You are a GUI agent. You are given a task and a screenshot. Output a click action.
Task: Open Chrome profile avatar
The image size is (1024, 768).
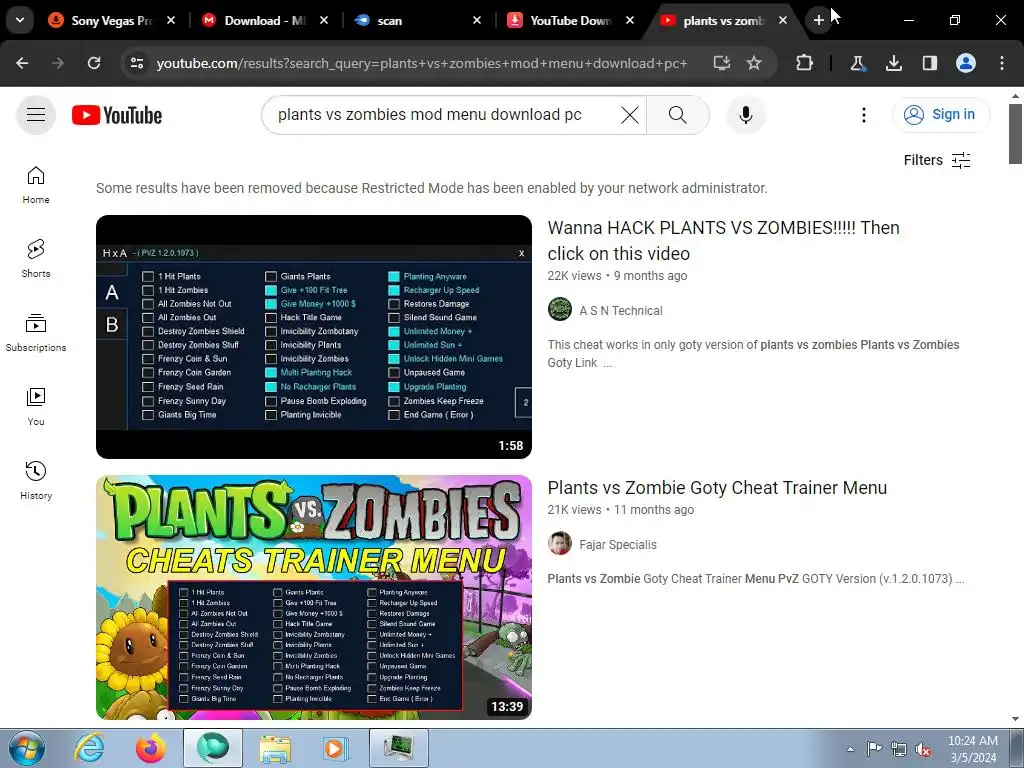pyautogui.click(x=966, y=63)
